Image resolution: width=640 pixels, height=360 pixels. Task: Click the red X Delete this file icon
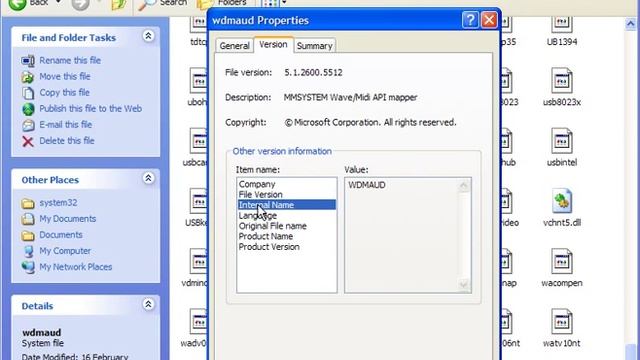click(28, 141)
